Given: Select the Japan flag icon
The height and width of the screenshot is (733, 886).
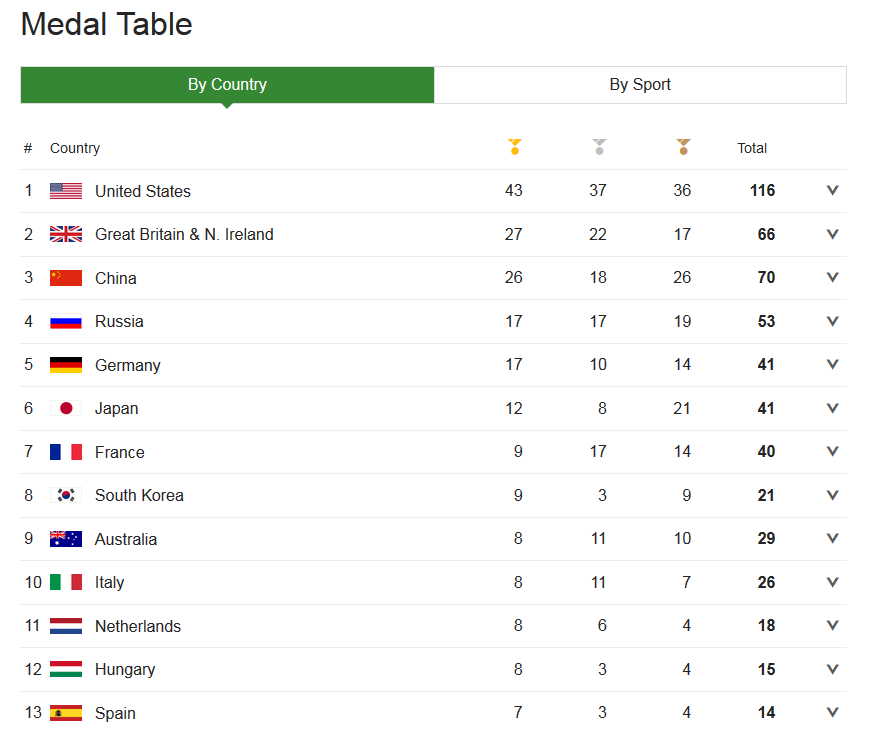Looking at the screenshot, I should (64, 408).
